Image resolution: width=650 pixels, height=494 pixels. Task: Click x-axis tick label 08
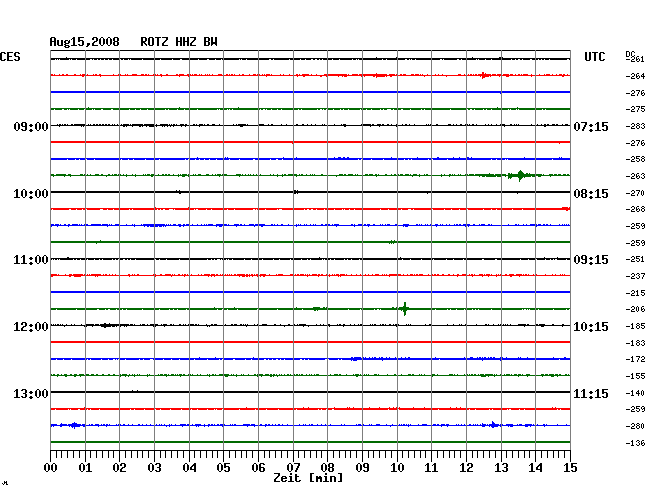point(327,468)
